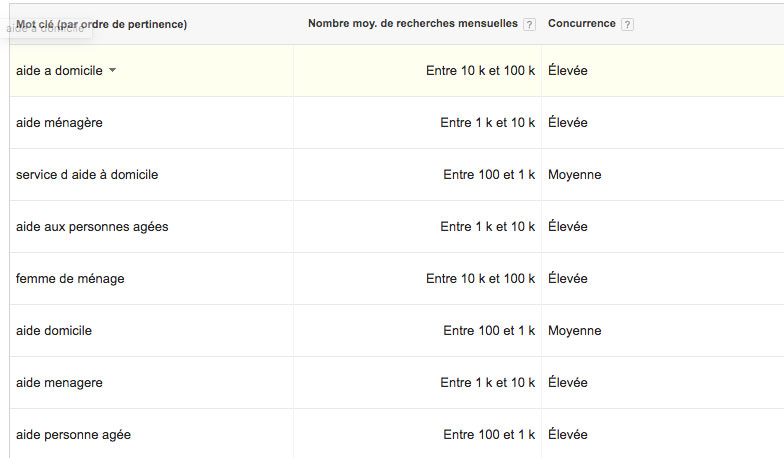The width and height of the screenshot is (784, 458).
Task: Sort by Concurrence column header
Action: 582,24
